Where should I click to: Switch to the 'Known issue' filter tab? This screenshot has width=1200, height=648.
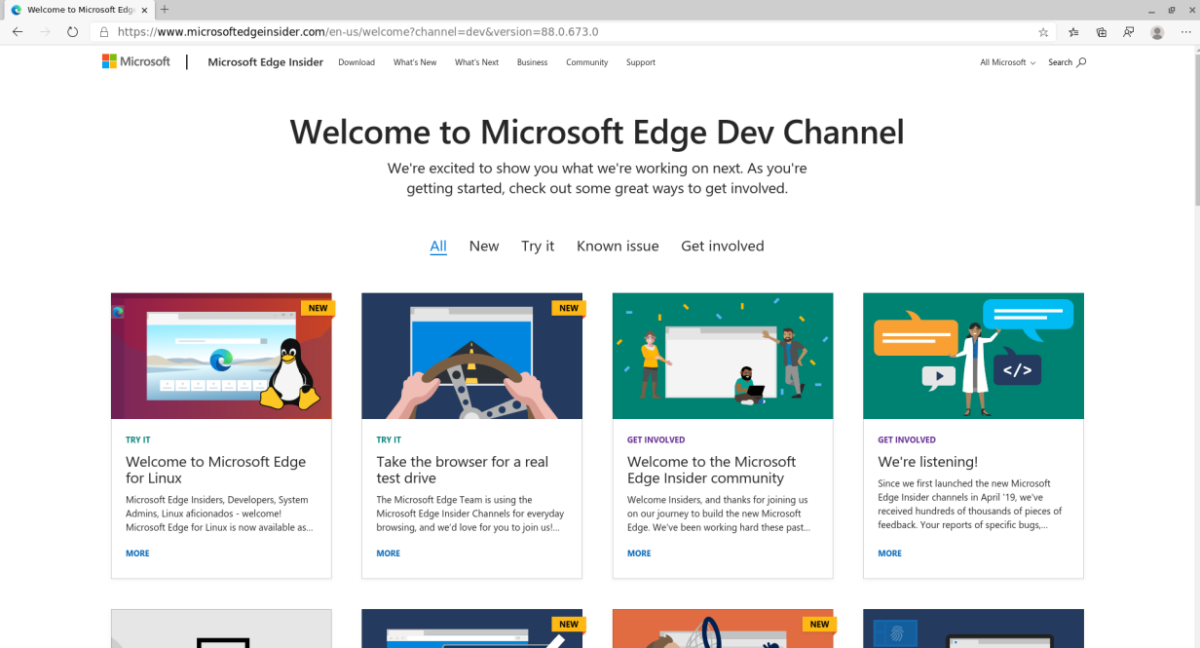pyautogui.click(x=617, y=246)
